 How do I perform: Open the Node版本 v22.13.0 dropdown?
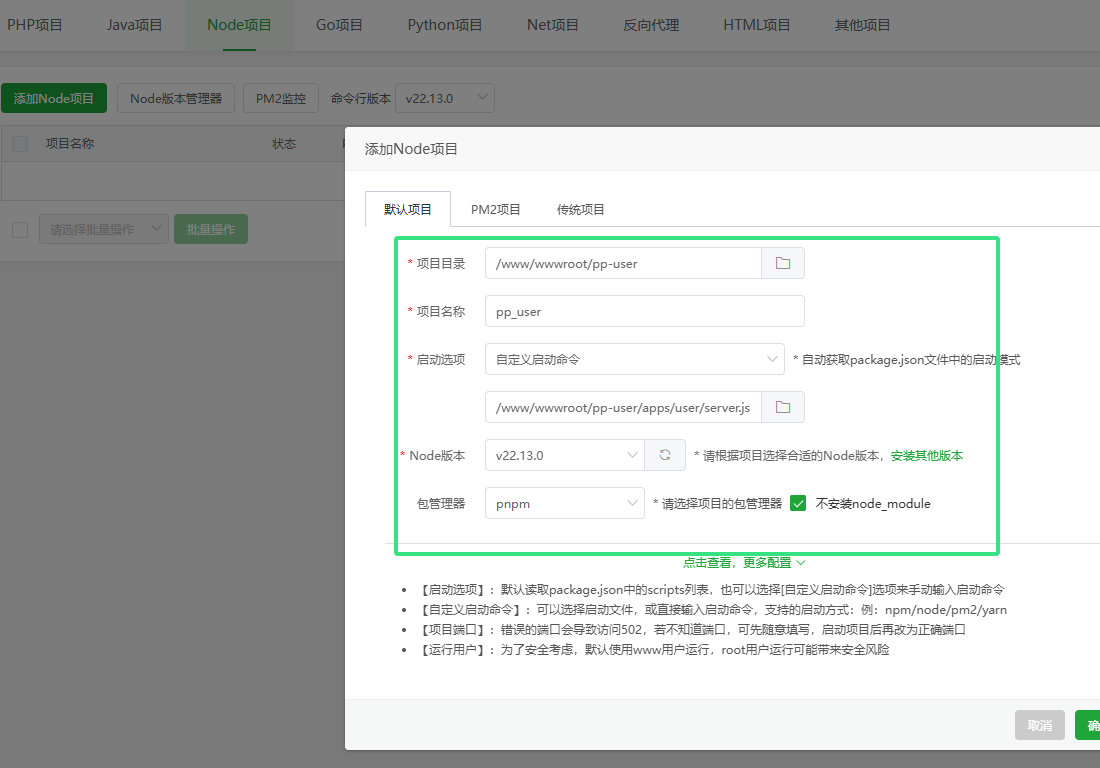click(x=565, y=455)
